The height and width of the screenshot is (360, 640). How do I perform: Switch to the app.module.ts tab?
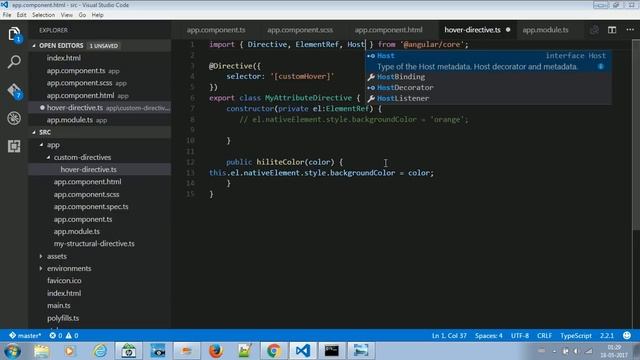click(545, 30)
